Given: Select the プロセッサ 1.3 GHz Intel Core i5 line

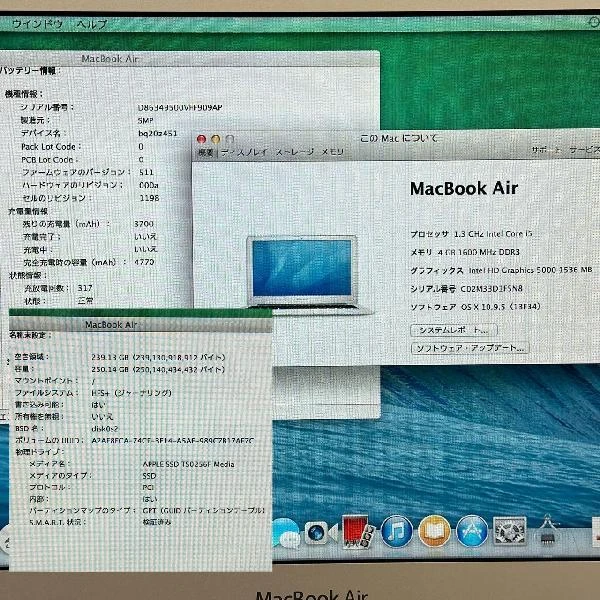Looking at the screenshot, I should pos(471,234).
